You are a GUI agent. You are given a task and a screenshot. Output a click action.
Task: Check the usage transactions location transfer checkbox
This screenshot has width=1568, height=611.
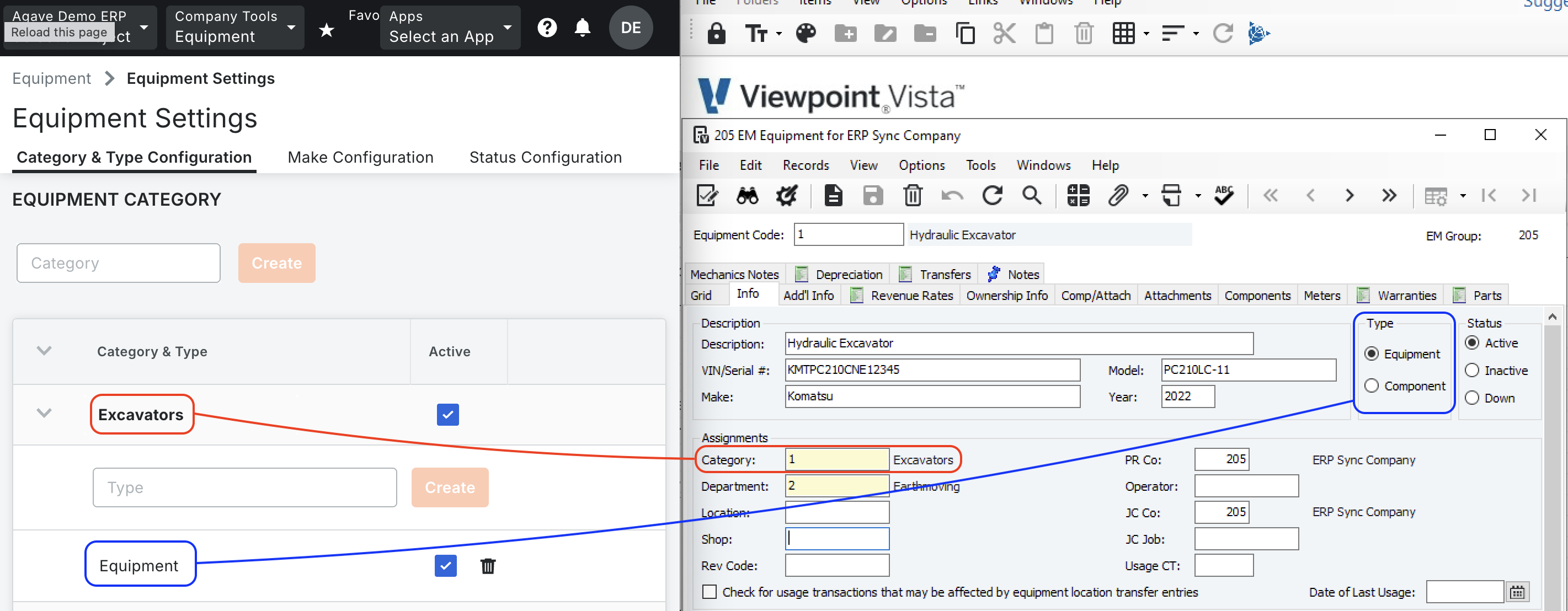[709, 592]
